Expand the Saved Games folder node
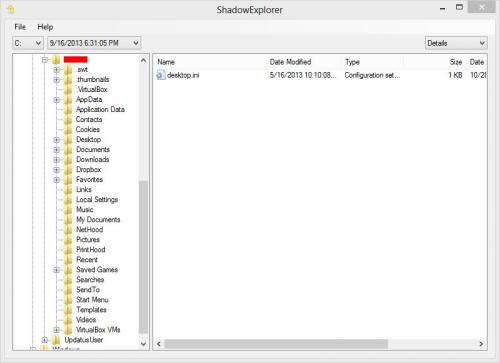Viewport: 500px width, 363px height. tap(57, 270)
